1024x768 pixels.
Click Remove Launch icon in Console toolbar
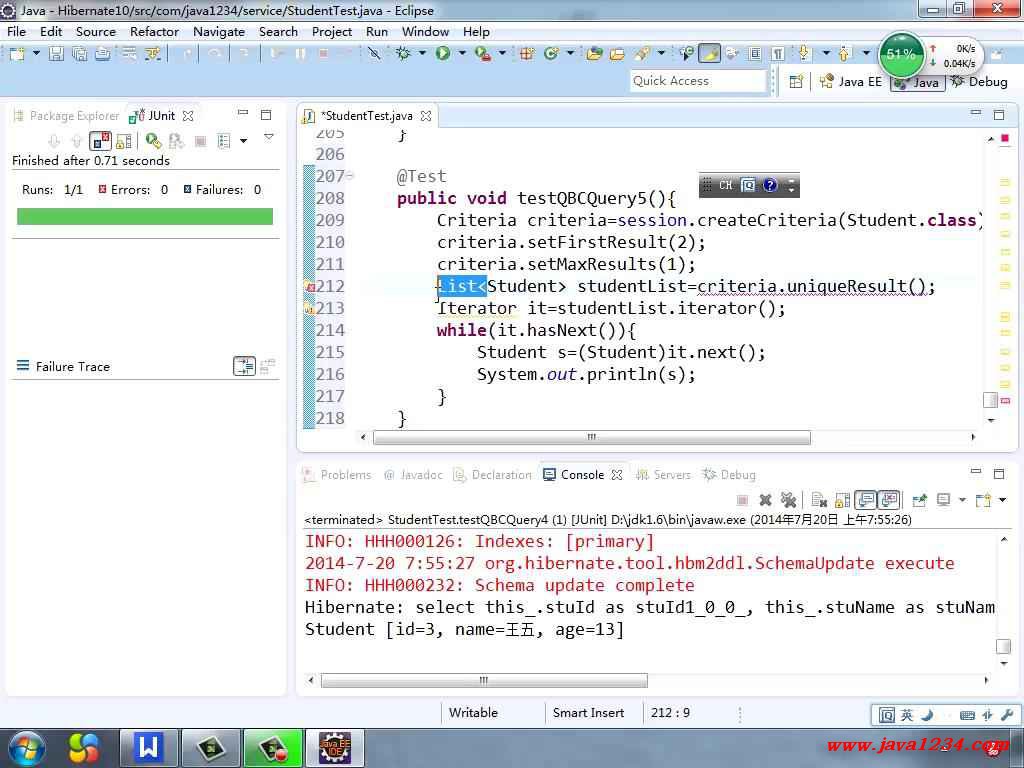click(x=765, y=500)
